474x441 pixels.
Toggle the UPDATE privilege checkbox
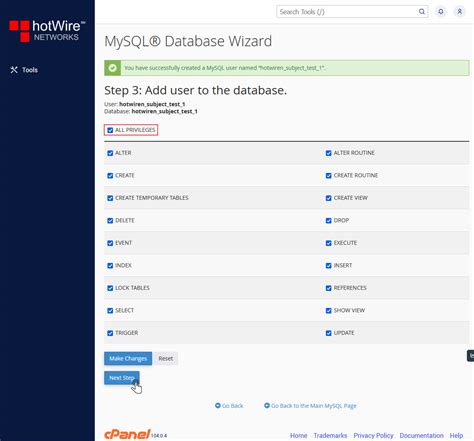coord(329,333)
